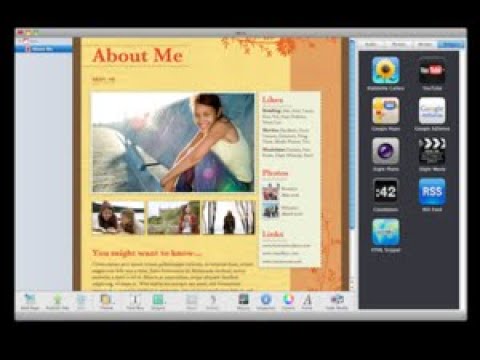Click Add Page in the toolbar
Image resolution: width=480 pixels, height=360 pixels.
pos(30,302)
